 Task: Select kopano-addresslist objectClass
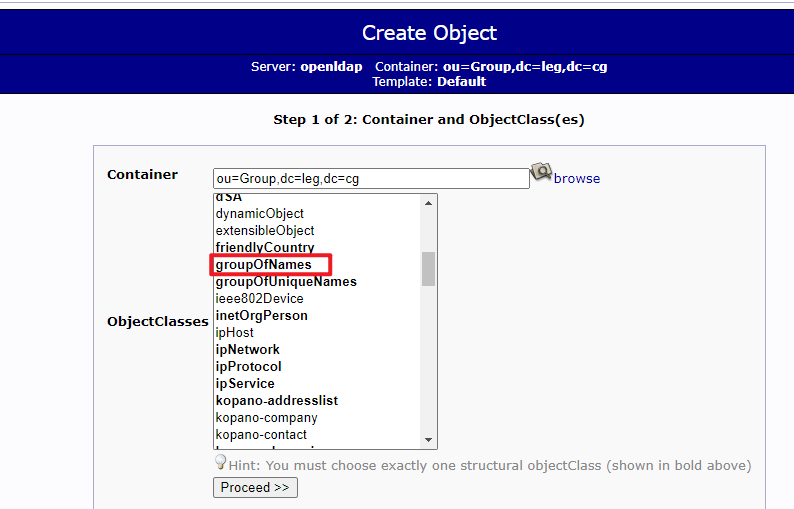276,401
